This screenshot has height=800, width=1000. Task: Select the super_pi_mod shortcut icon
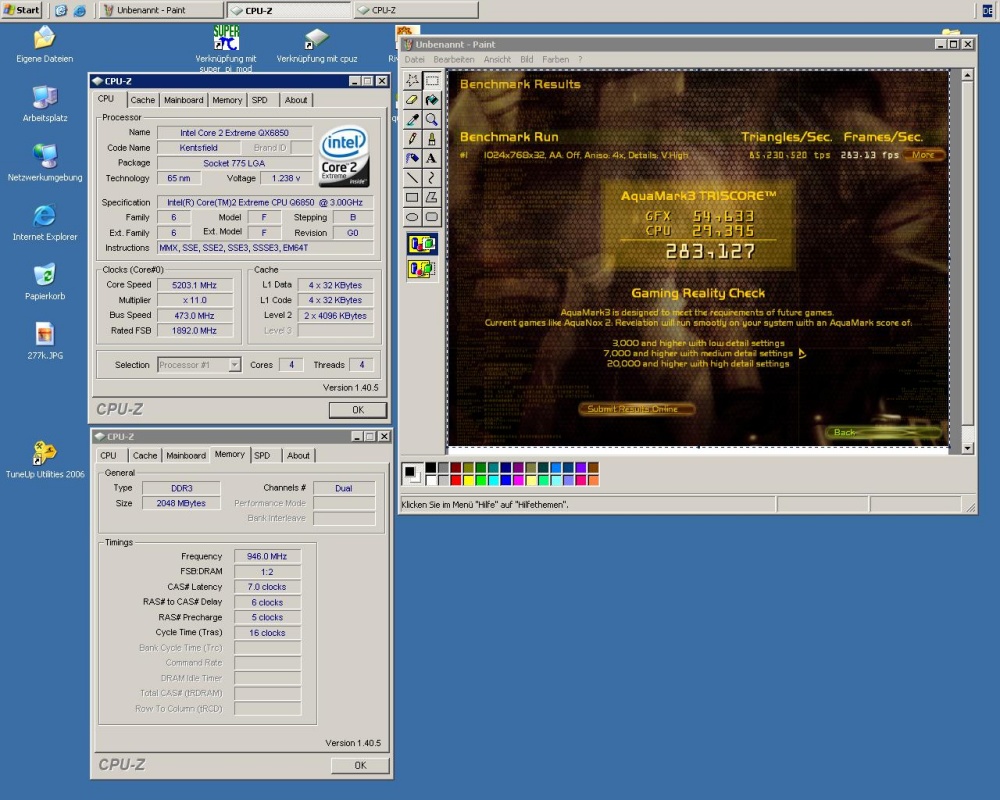[x=226, y=48]
